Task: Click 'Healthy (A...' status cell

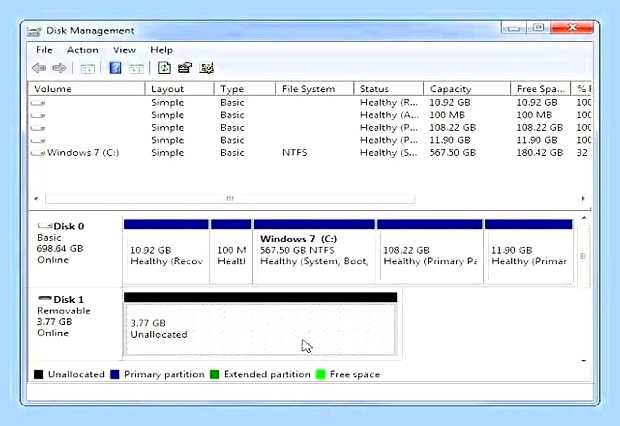Action: click(389, 115)
